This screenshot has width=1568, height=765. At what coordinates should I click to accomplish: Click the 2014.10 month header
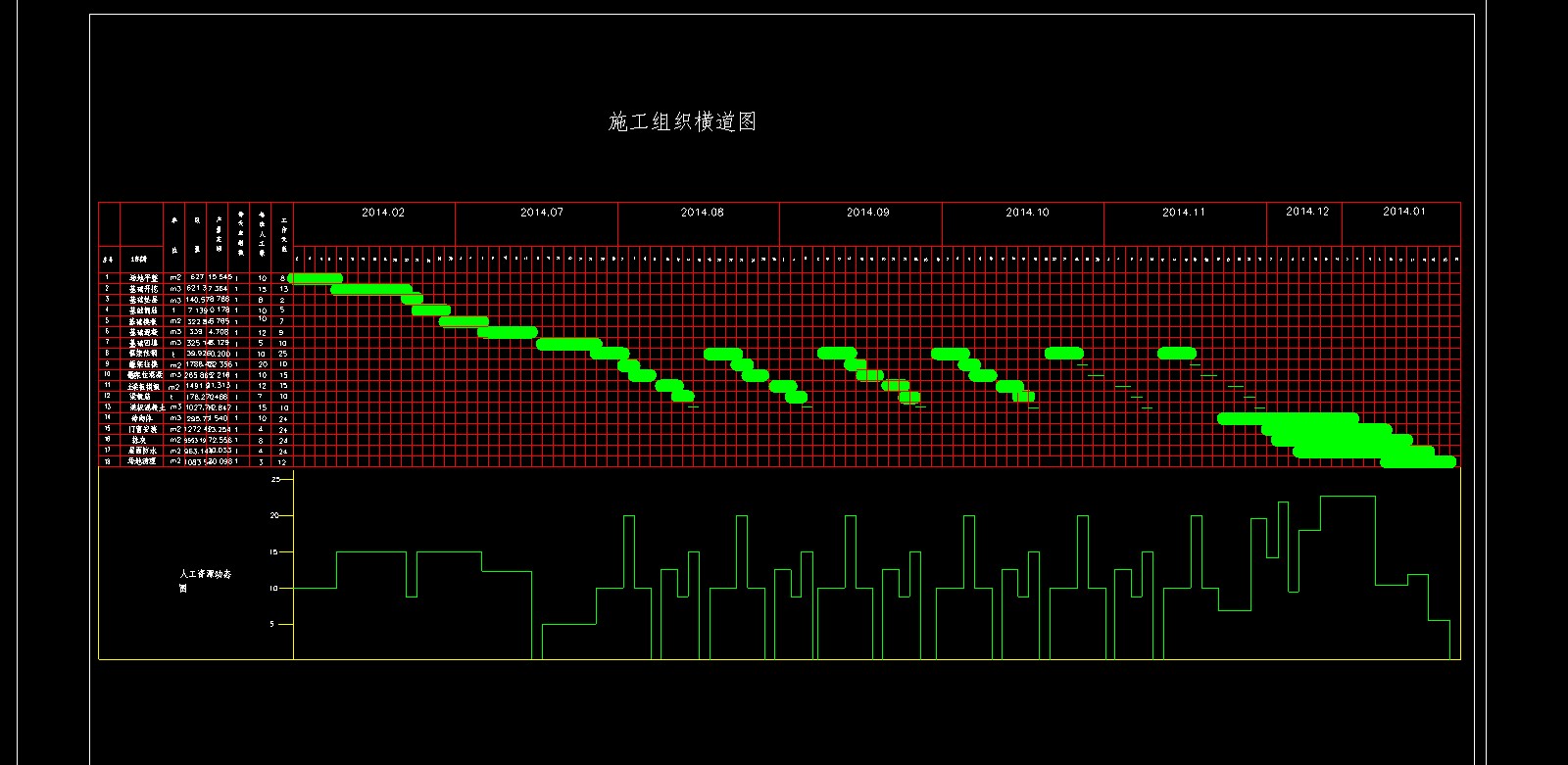[1027, 213]
